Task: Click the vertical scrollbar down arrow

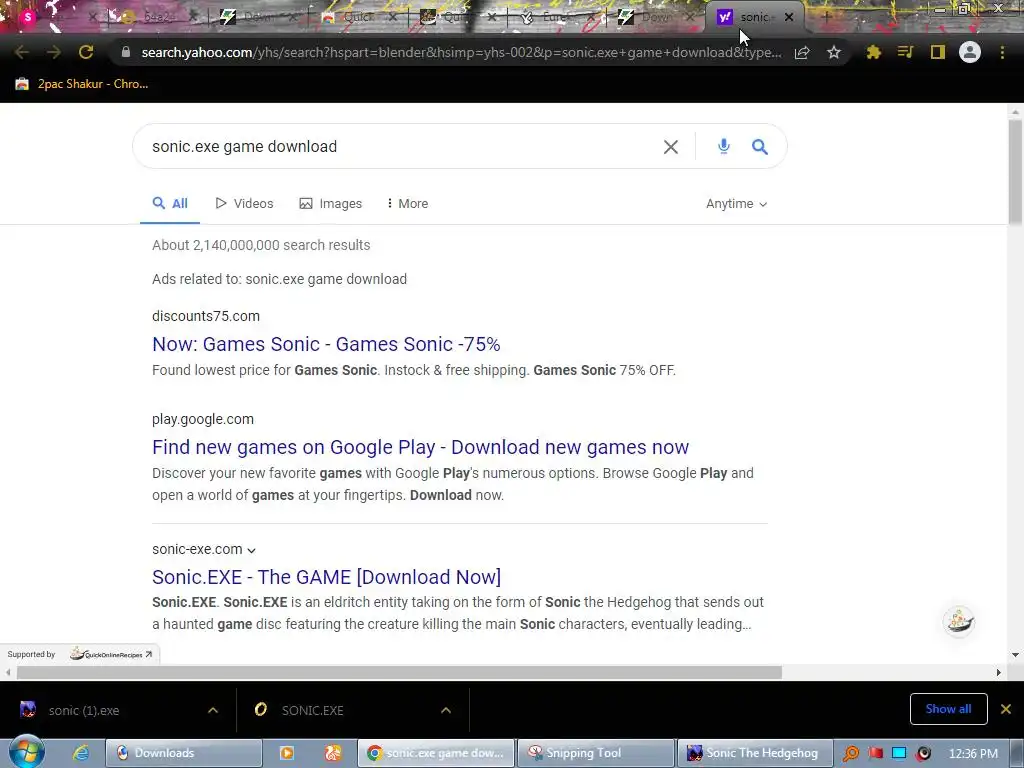Action: [x=1015, y=654]
